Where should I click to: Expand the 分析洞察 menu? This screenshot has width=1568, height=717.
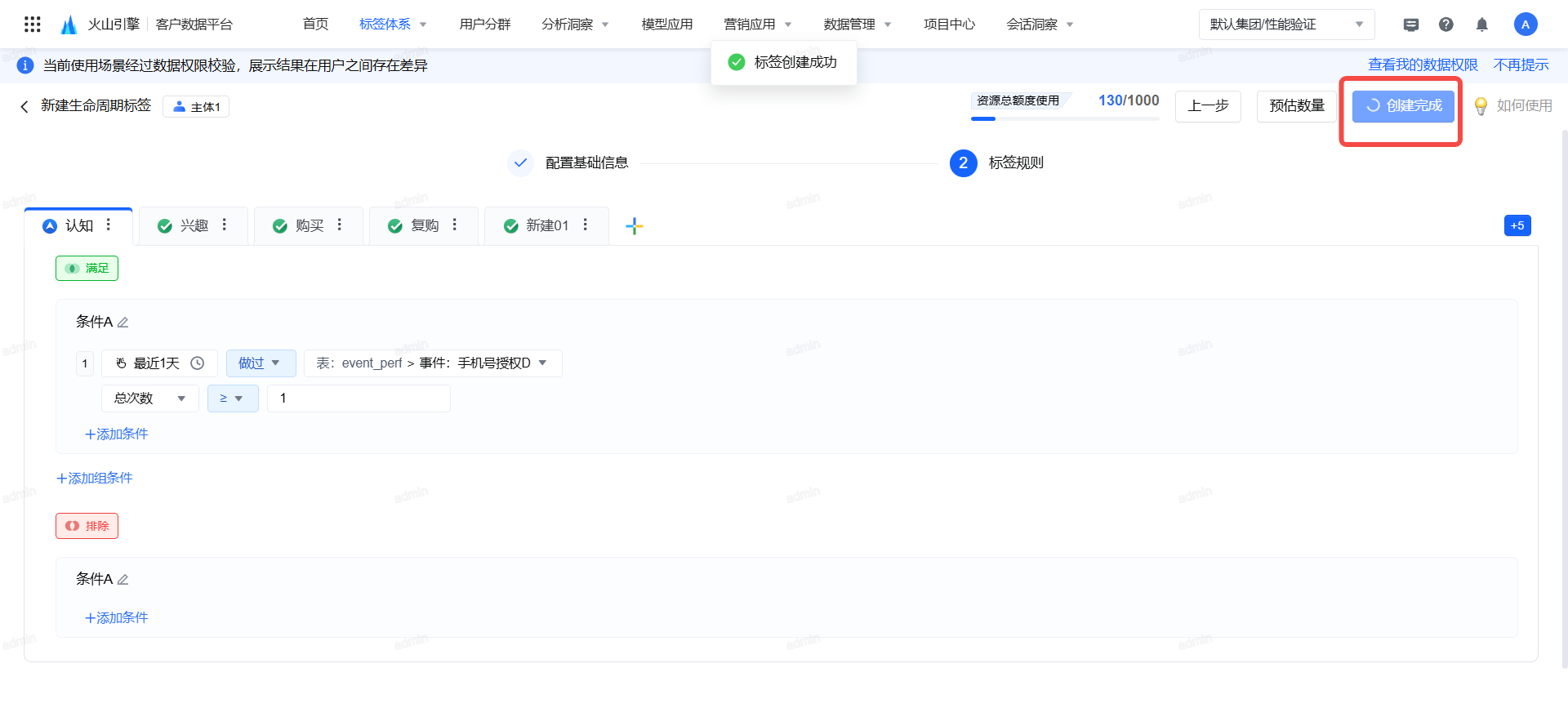pyautogui.click(x=575, y=24)
